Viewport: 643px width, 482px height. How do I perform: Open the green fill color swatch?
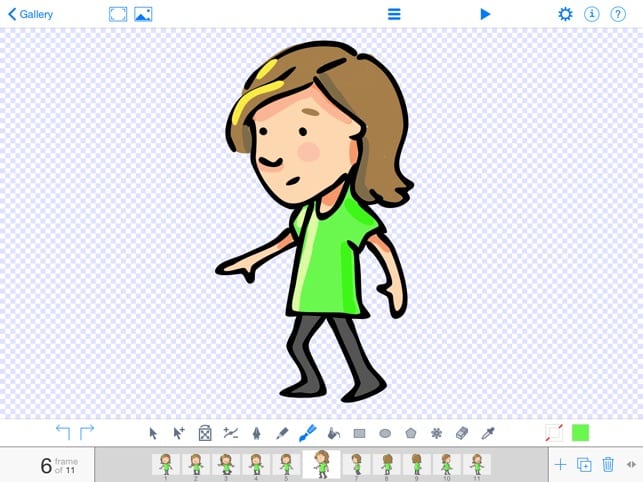pos(580,433)
